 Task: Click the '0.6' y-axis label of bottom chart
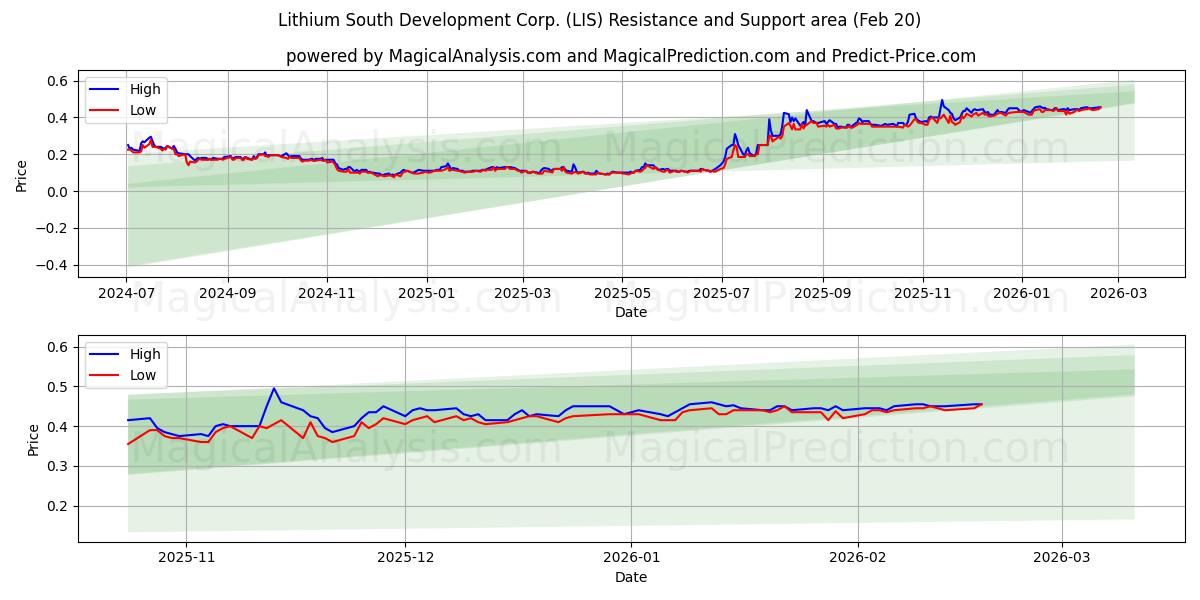(x=60, y=347)
